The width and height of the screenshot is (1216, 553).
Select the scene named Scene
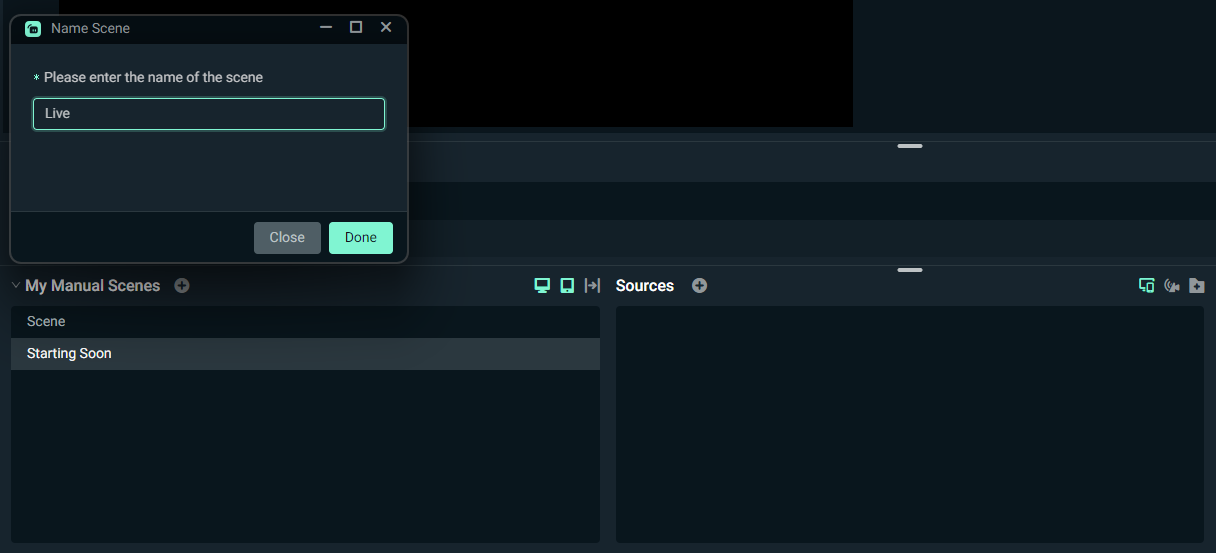(305, 322)
